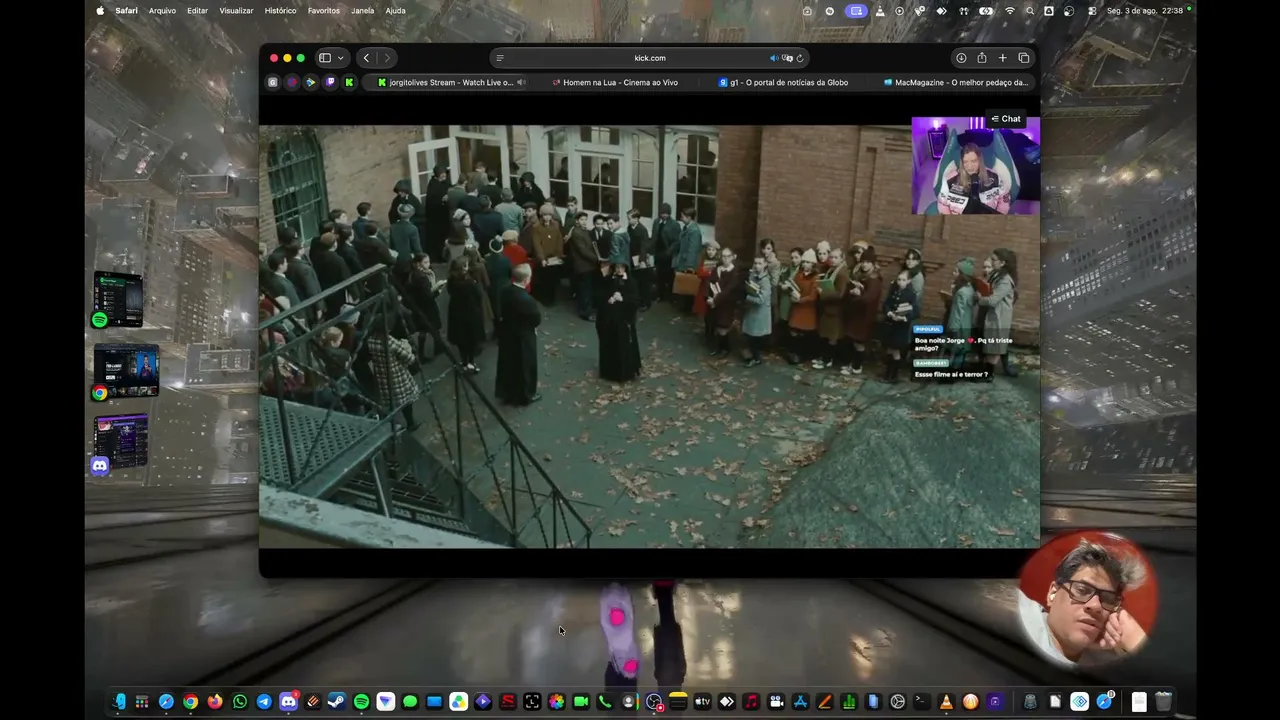Screen dimensions: 1280x720
Task: Expand the tab group dropdown arrow beside sidebar button
Action: 341,58
